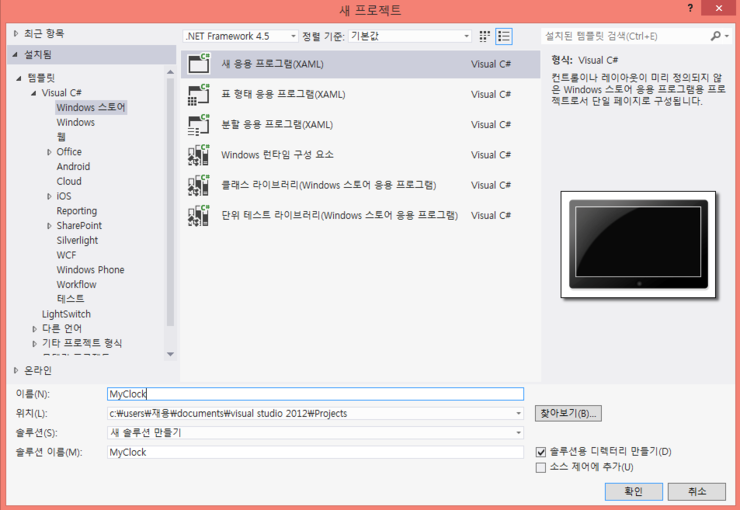The image size is (740, 510).
Task: Collapse the 템플릿 tree node
Action: 19,78
